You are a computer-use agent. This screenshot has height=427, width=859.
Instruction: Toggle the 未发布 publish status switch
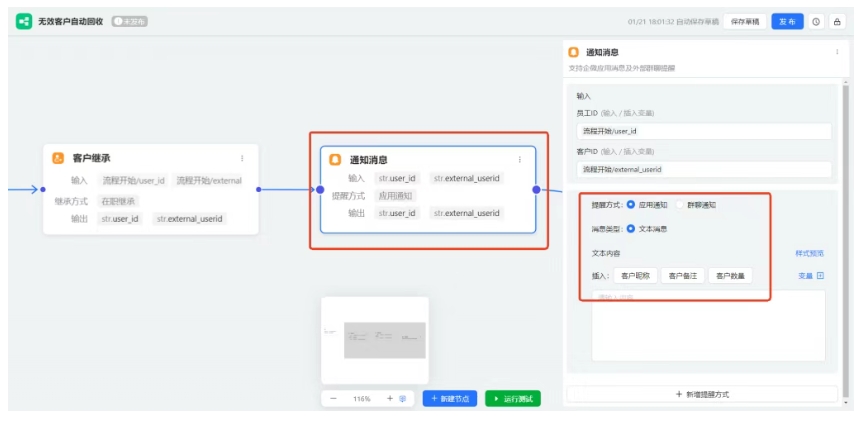(130, 21)
